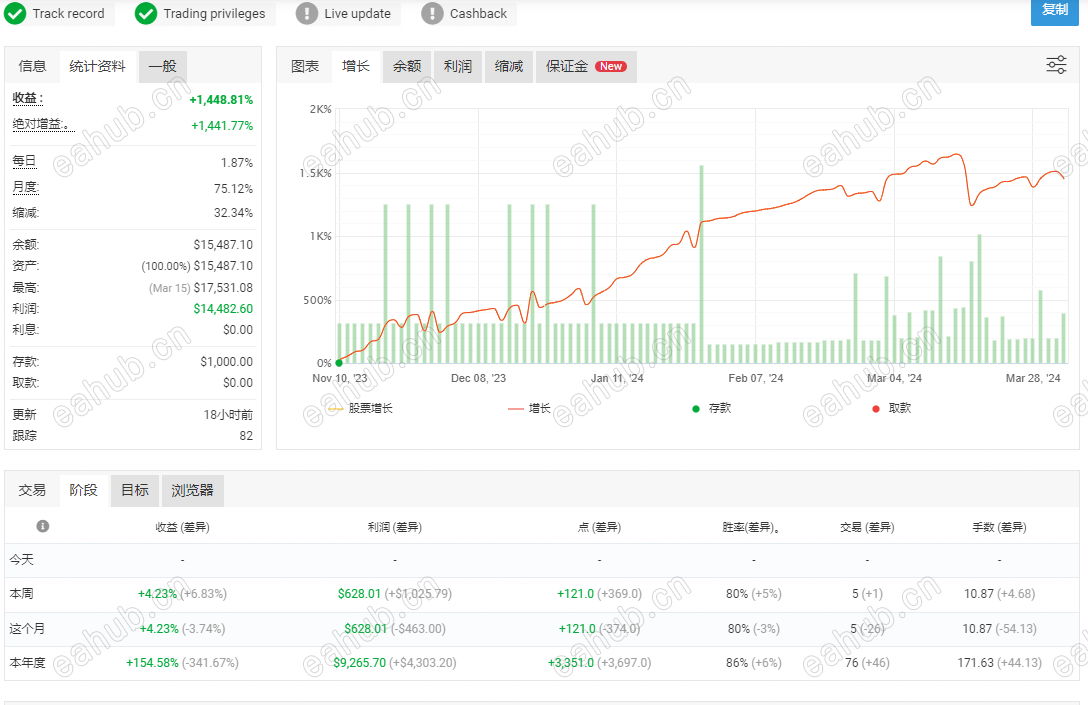Open chart settings sliders icon
This screenshot has width=1088, height=705.
[1056, 65]
